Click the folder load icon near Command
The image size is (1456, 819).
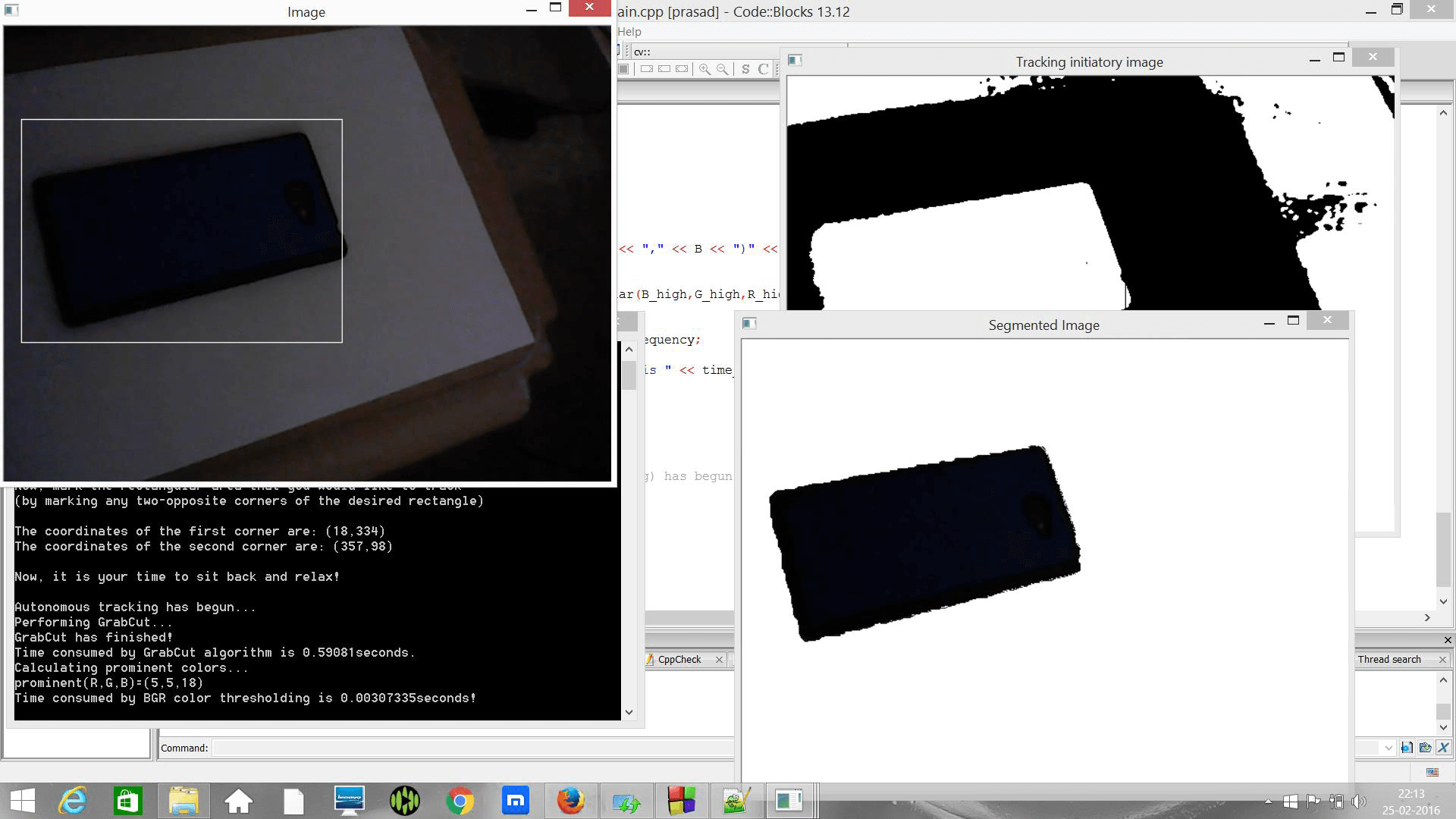1425,748
